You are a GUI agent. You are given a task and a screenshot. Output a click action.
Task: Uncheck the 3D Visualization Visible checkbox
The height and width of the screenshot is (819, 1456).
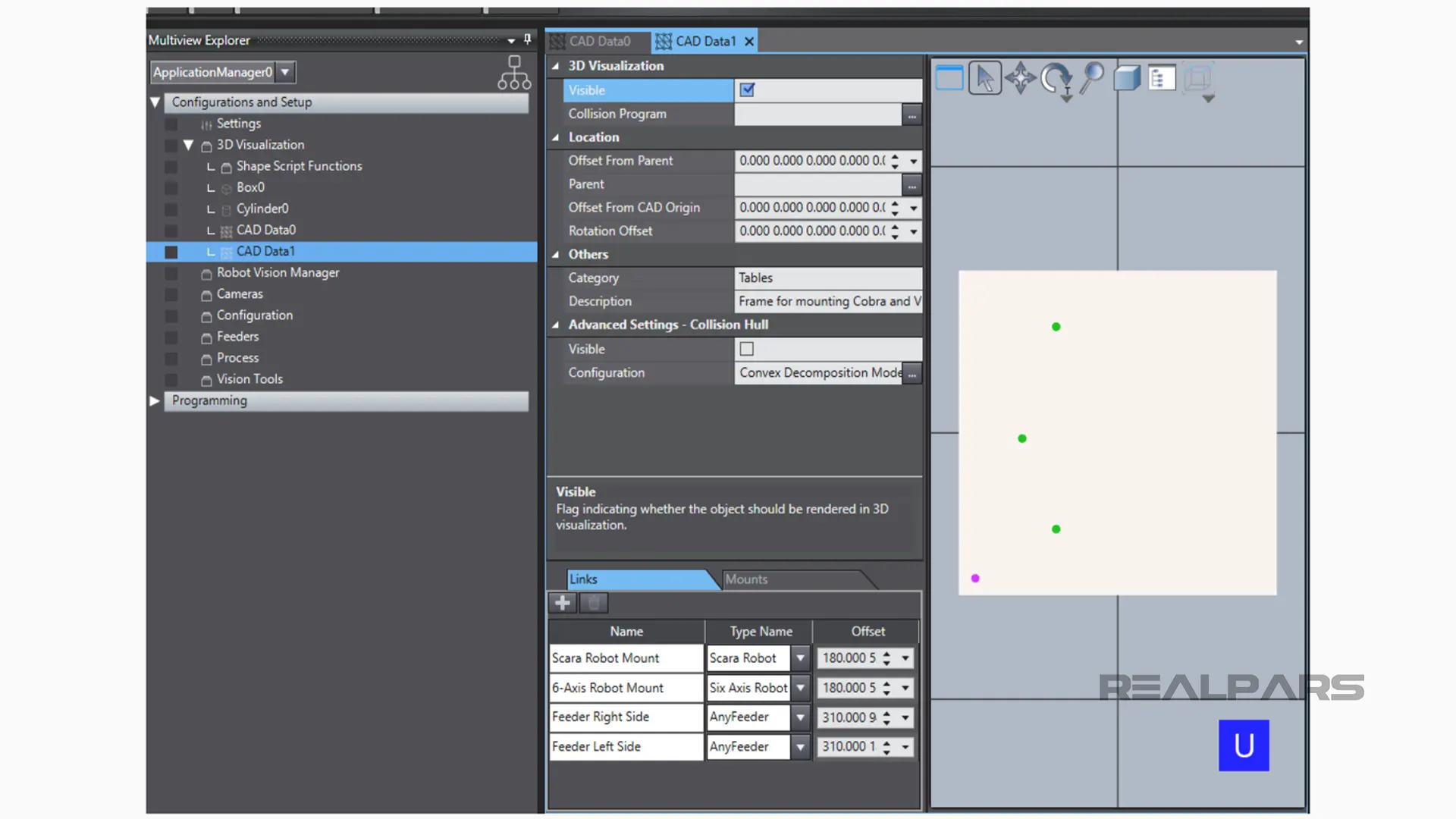click(x=747, y=90)
